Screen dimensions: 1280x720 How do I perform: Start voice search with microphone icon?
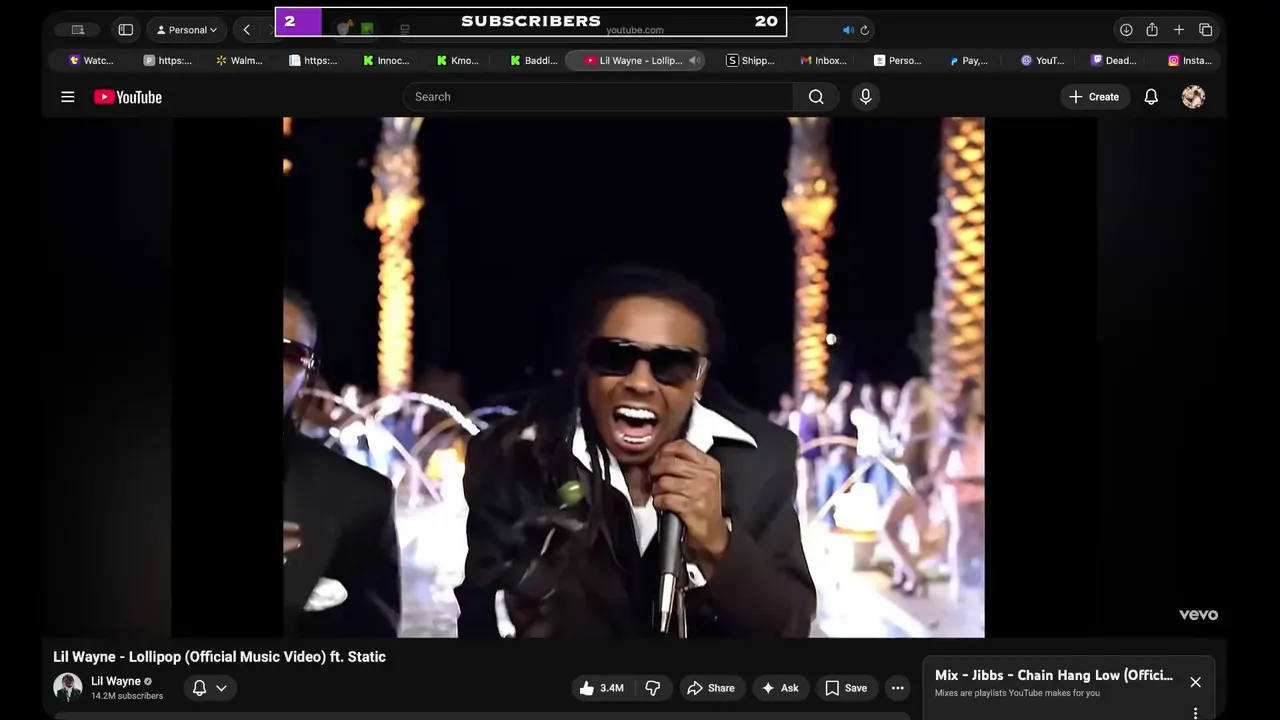pos(866,97)
